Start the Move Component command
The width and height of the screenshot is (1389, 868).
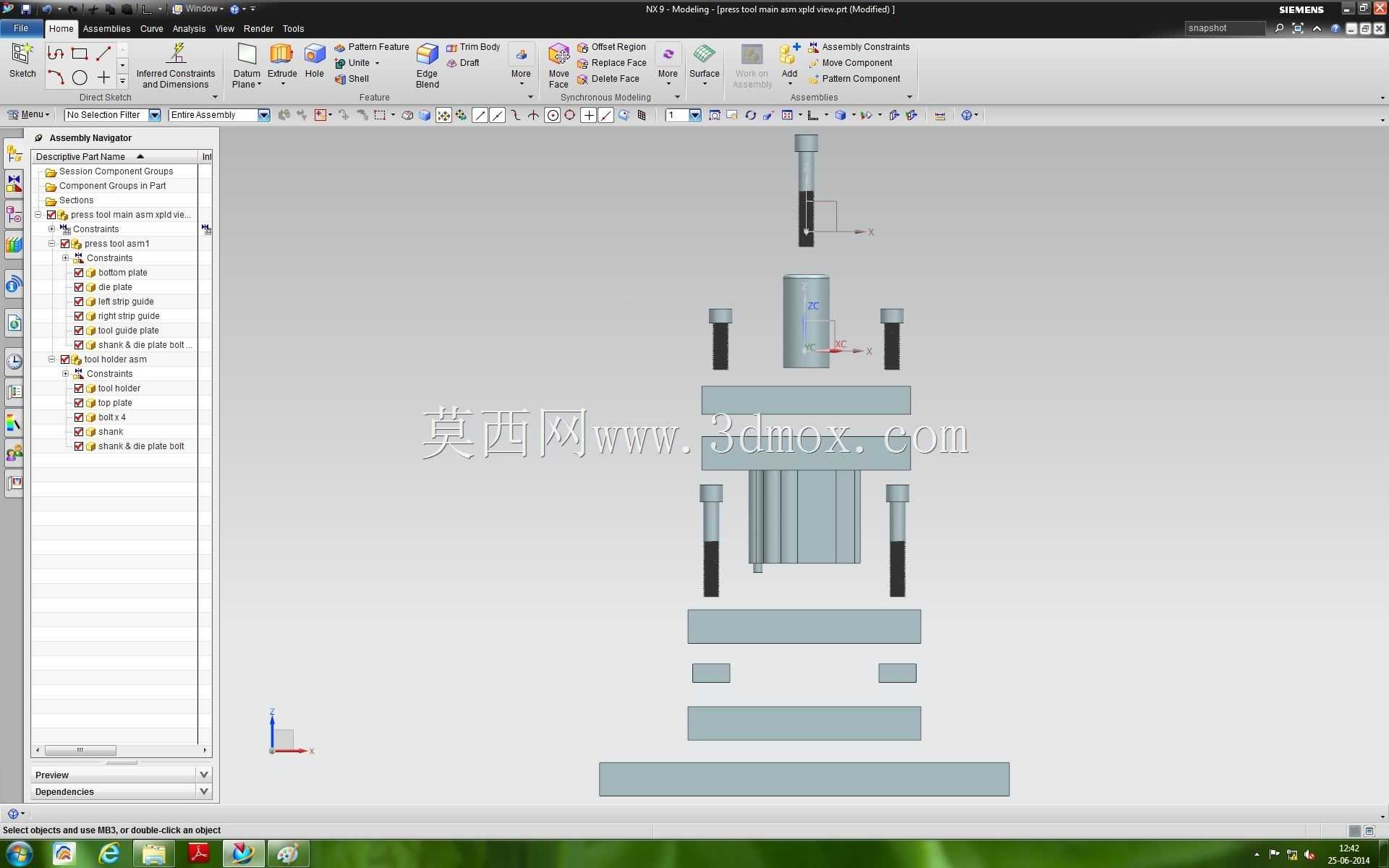pos(850,63)
